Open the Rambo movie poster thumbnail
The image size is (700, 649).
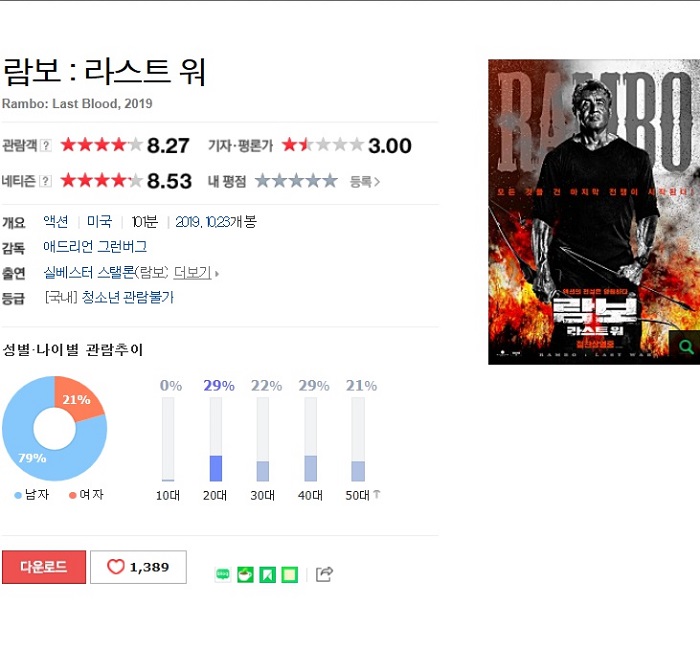tap(594, 212)
